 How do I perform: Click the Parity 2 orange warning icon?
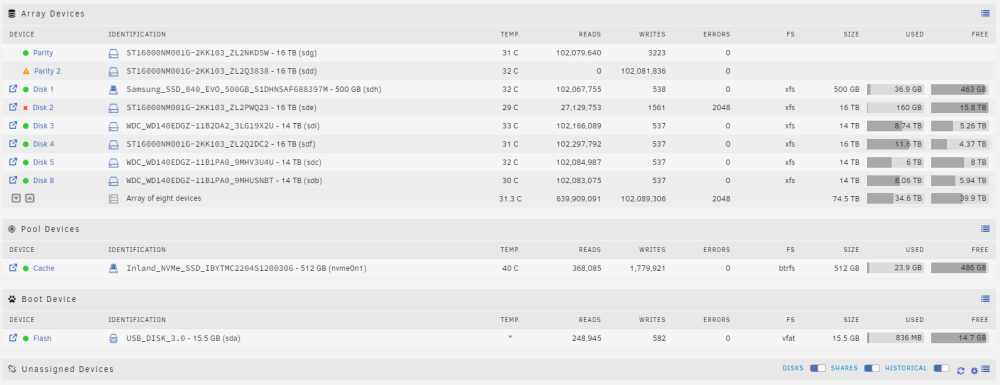click(x=26, y=71)
